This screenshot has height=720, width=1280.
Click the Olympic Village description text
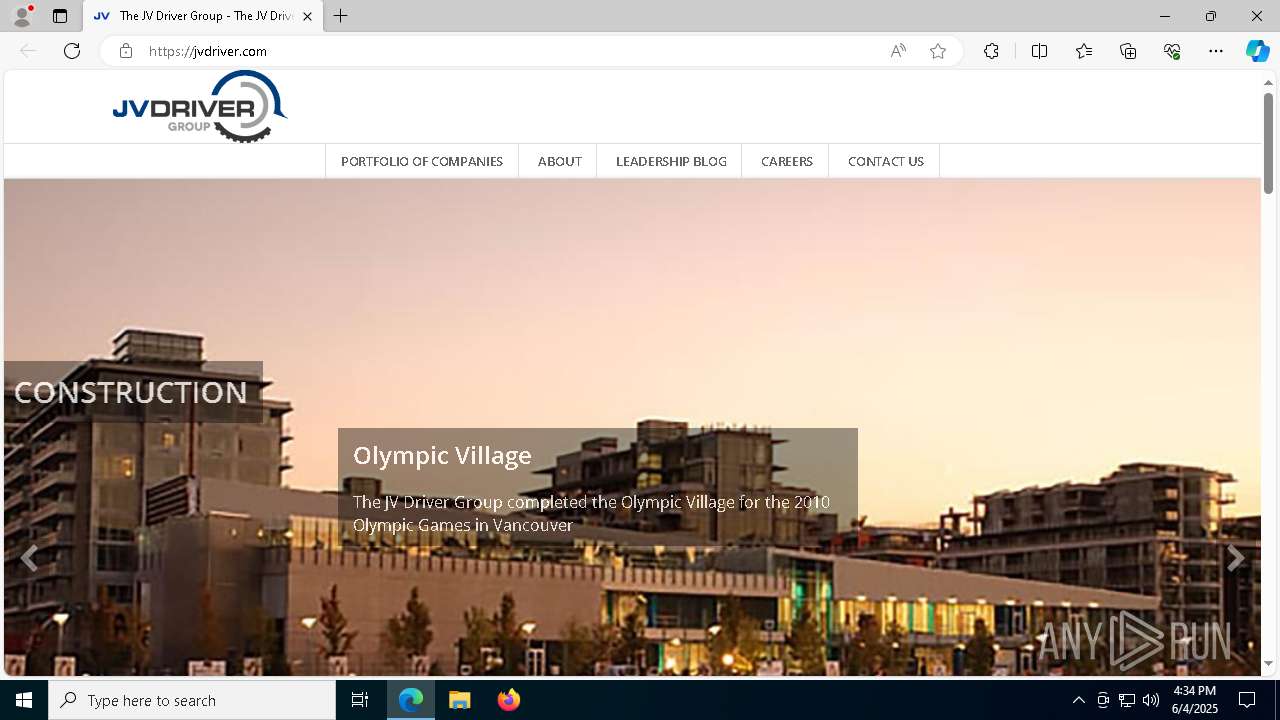point(591,513)
